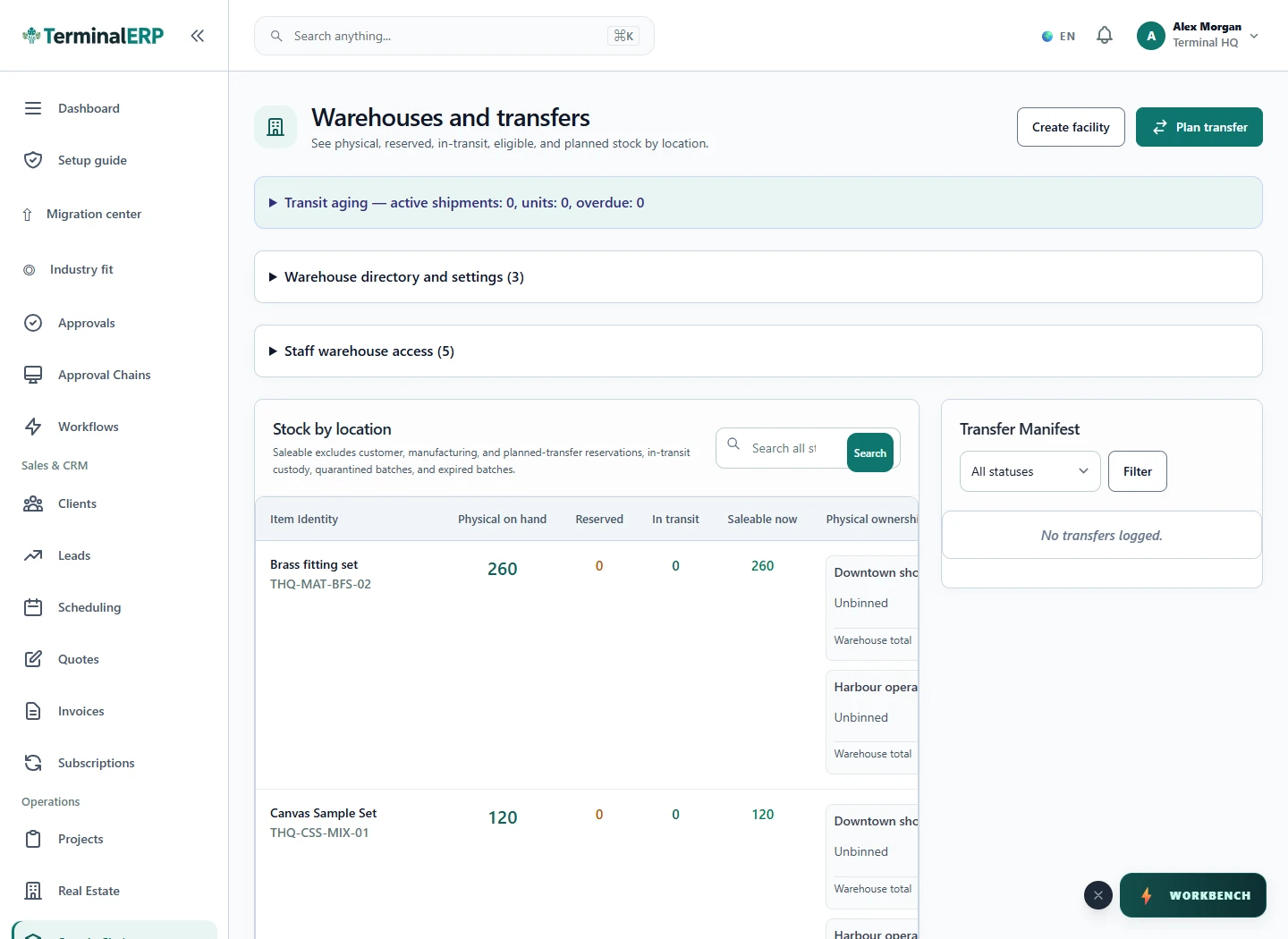Viewport: 1288px width, 939px height.
Task: Click Real Estate building icon
Action: pos(33,891)
